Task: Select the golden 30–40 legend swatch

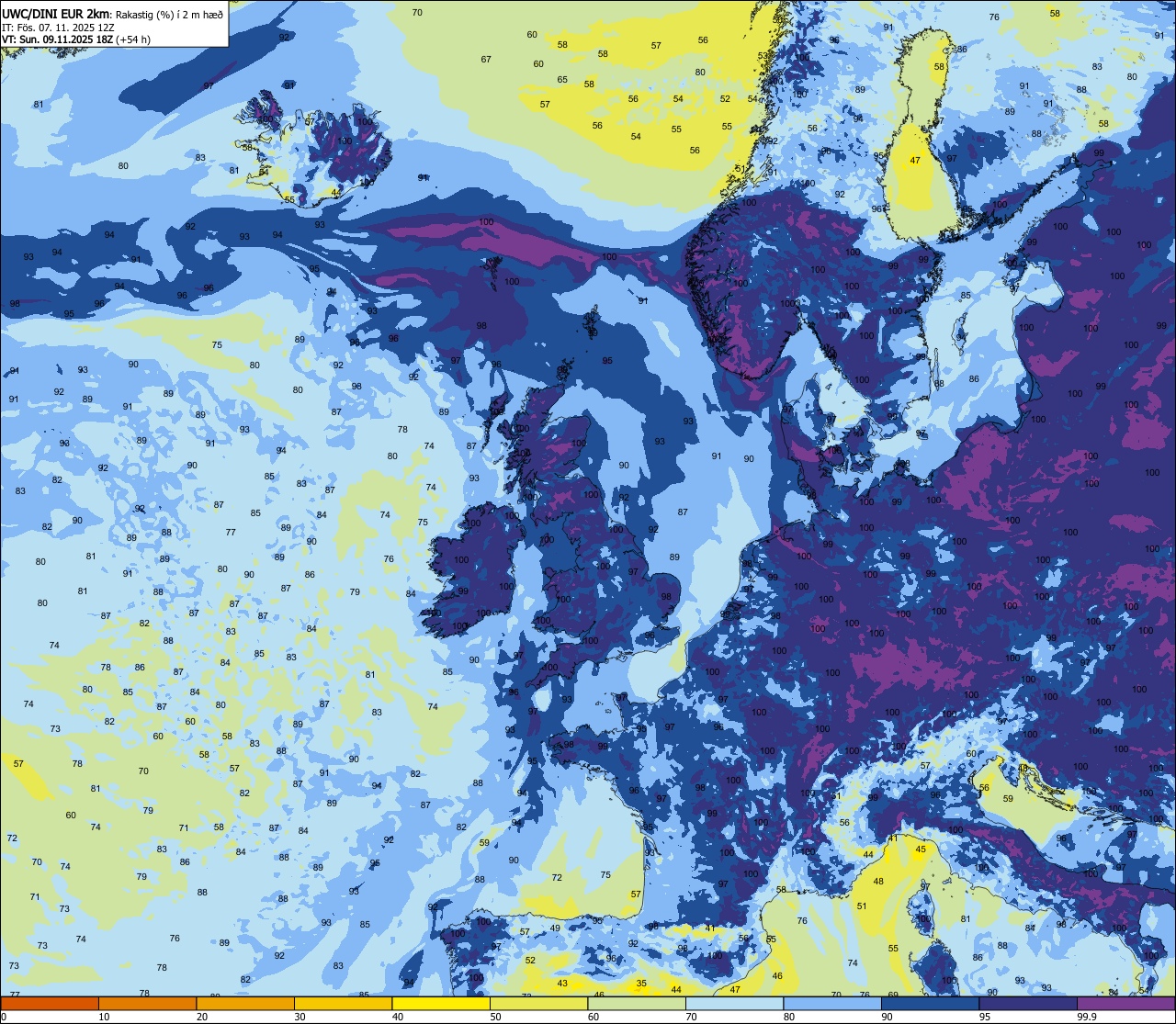Action: click(343, 1003)
